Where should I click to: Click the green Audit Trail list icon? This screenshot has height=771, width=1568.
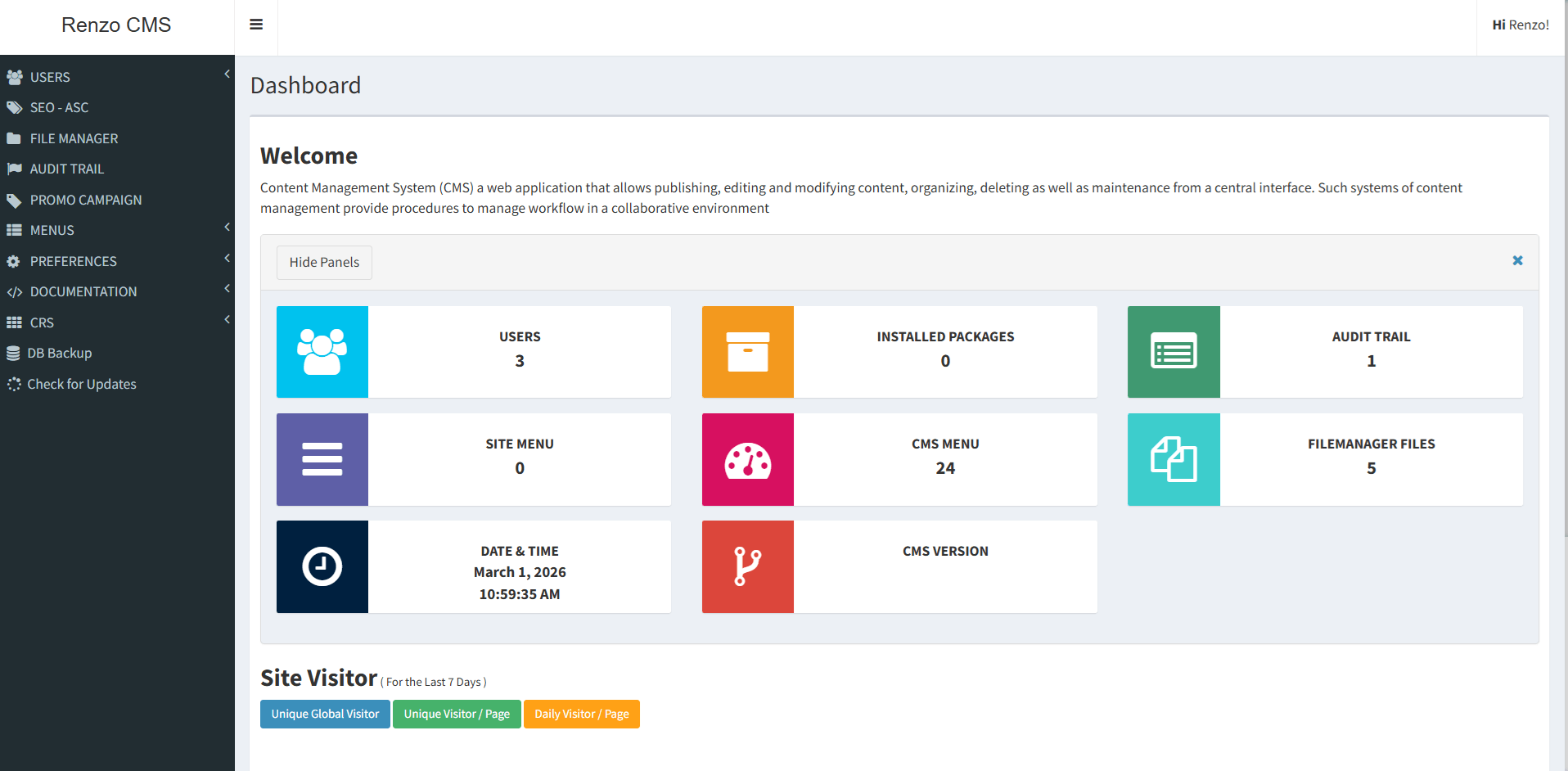pos(1174,352)
